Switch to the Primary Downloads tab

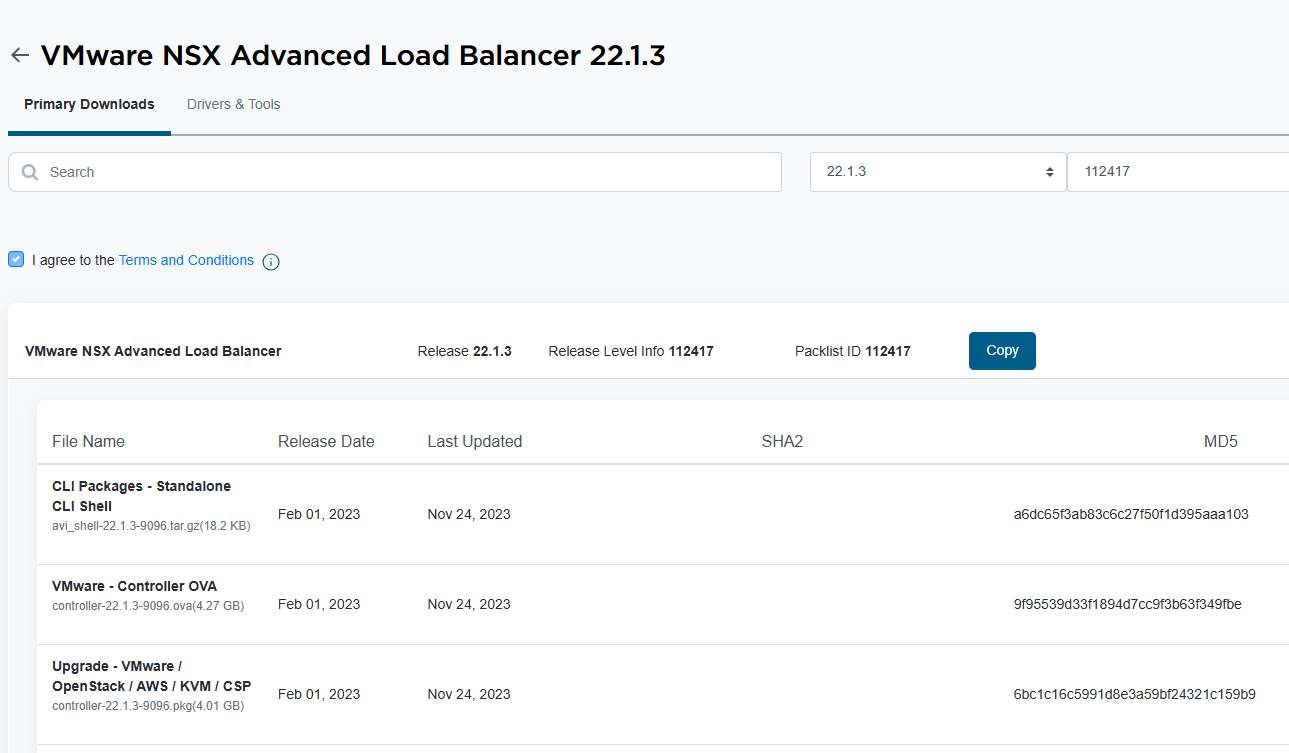coord(89,104)
